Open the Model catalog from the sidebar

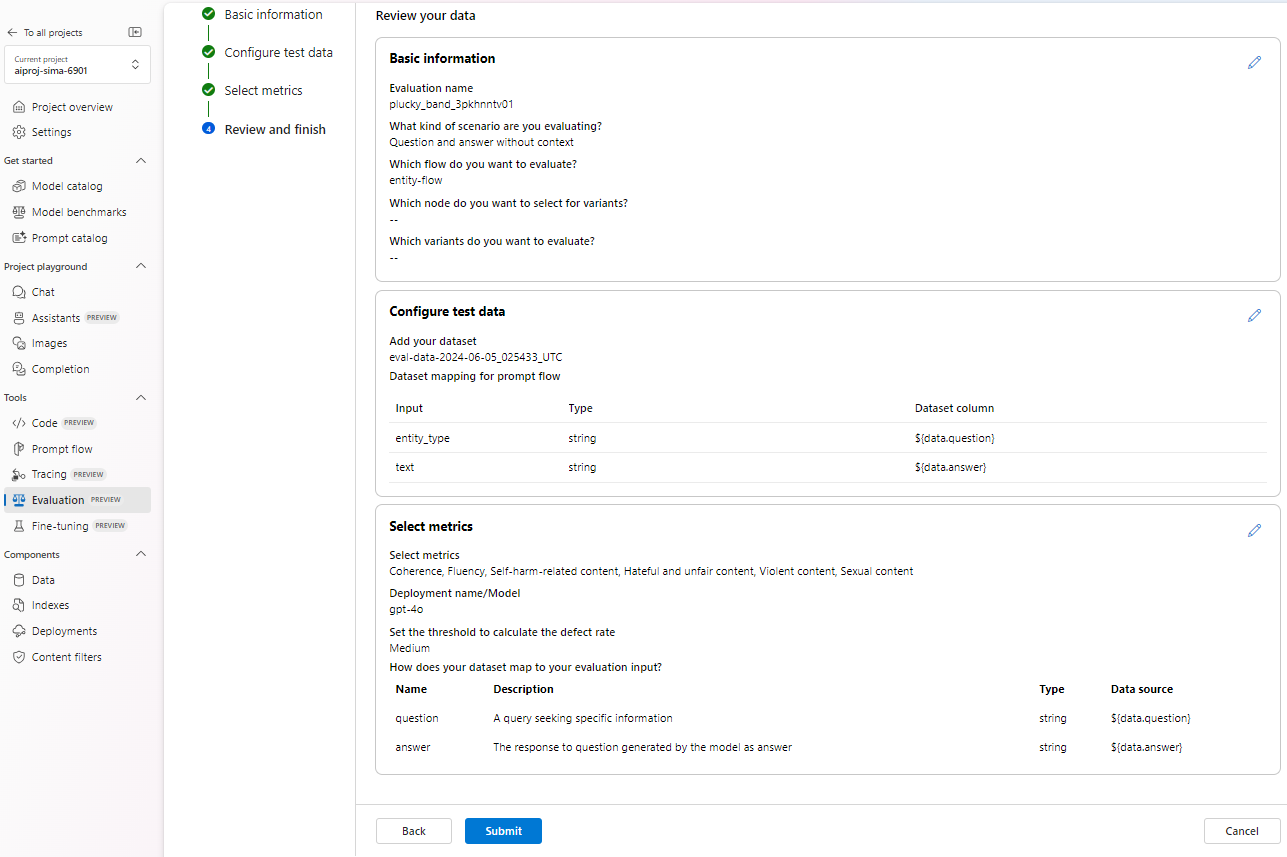(66, 186)
